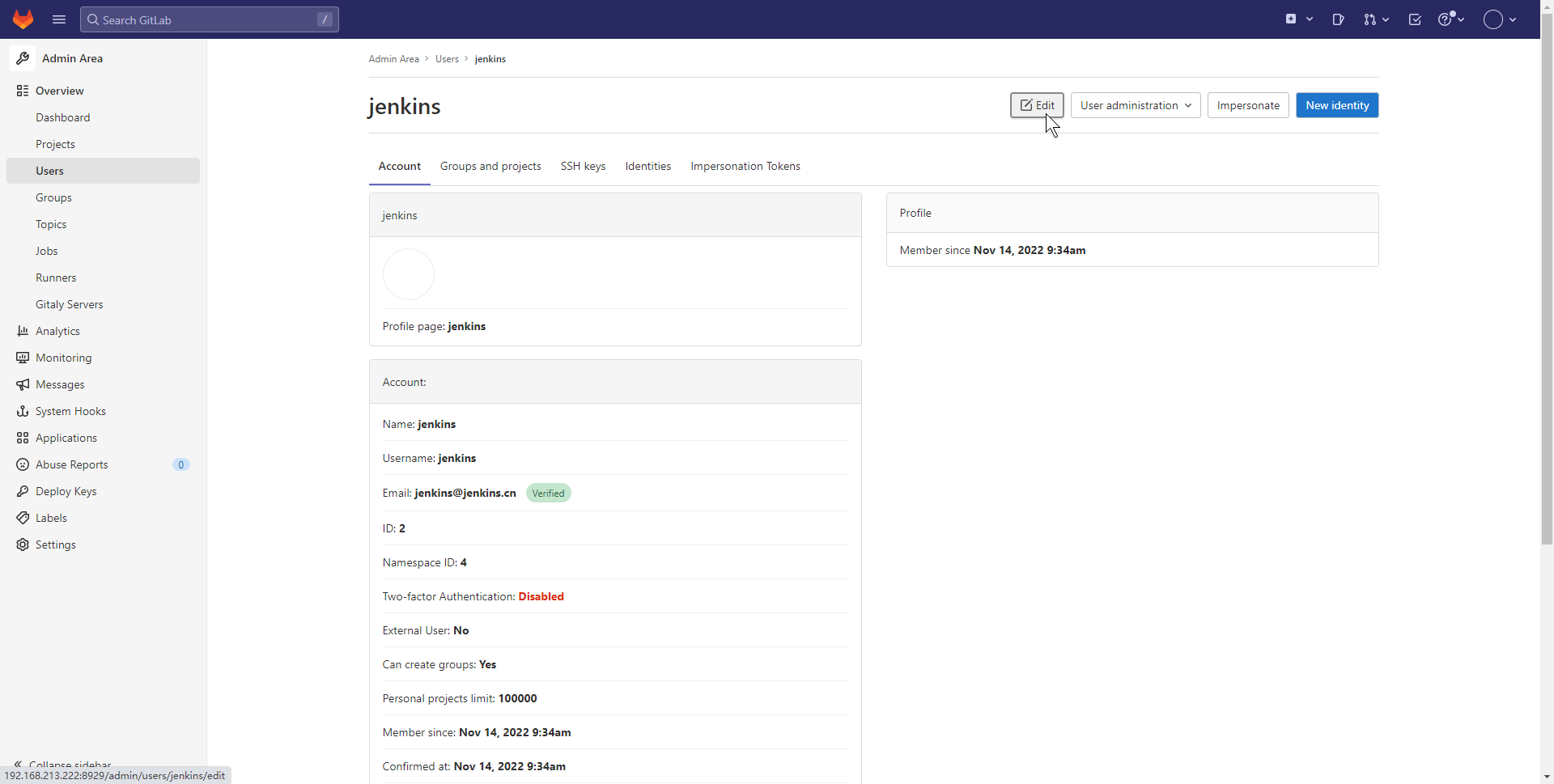1554x784 pixels.
Task: Open the user avatar menu in top bar
Action: 1499,19
